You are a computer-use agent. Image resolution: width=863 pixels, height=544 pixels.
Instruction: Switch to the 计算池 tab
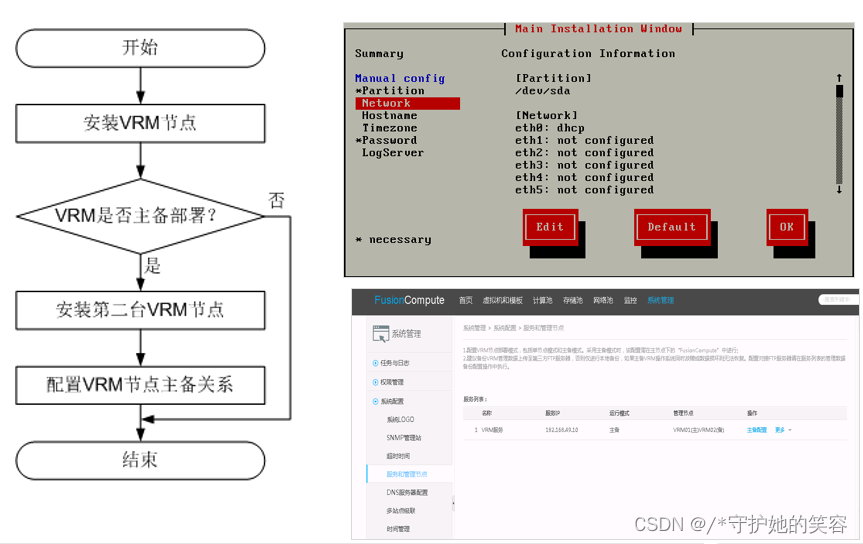tap(542, 300)
